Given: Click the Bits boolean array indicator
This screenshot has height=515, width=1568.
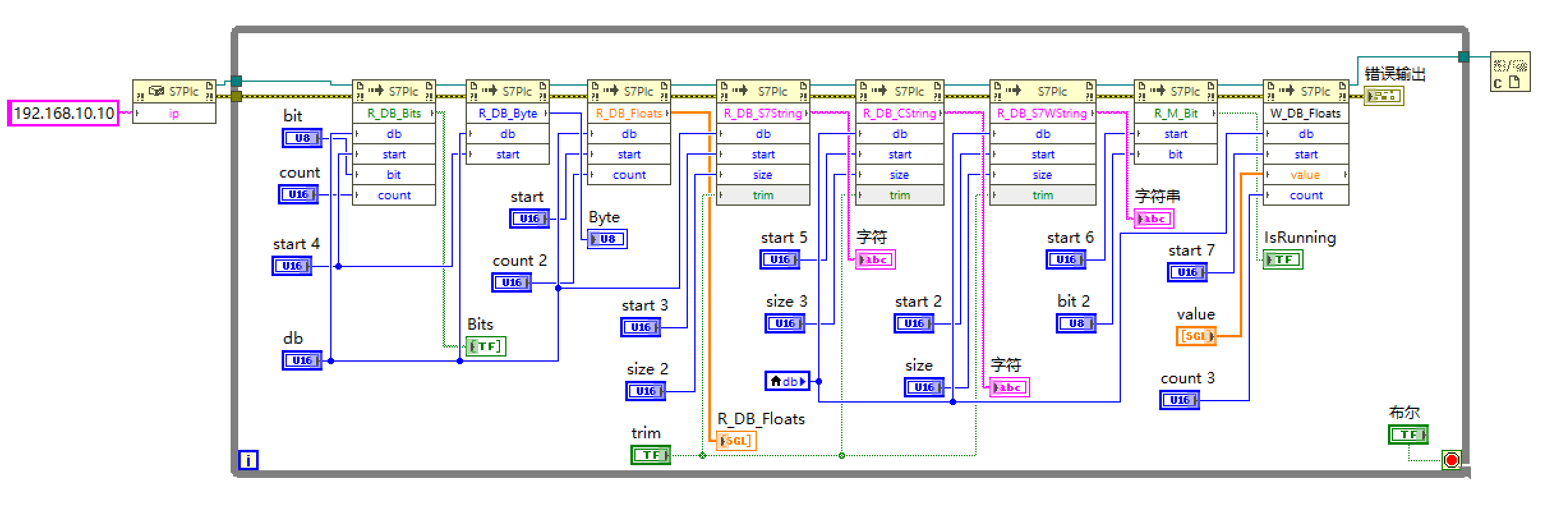Looking at the screenshot, I should point(485,346).
